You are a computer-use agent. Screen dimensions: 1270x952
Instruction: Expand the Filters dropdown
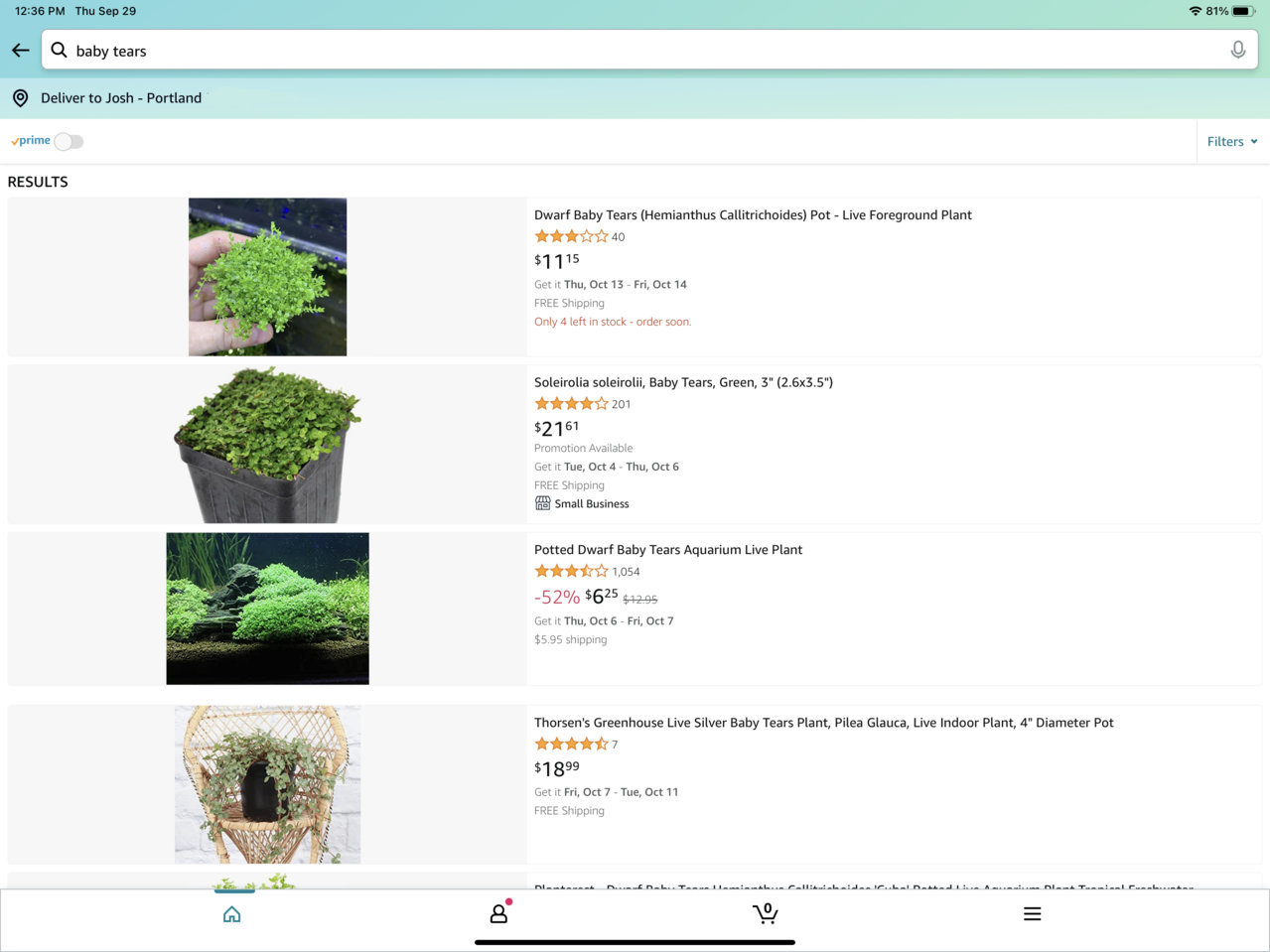[1232, 142]
